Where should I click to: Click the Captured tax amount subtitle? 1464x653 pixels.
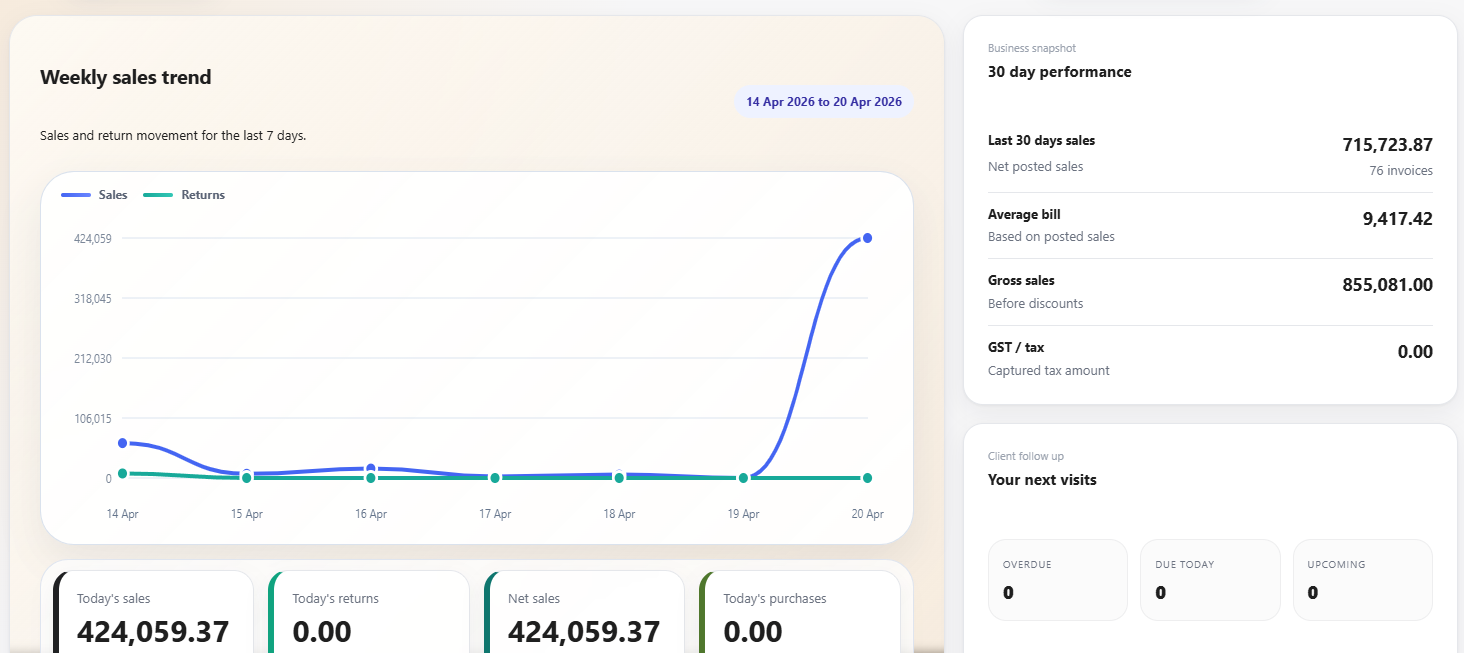(x=1049, y=371)
